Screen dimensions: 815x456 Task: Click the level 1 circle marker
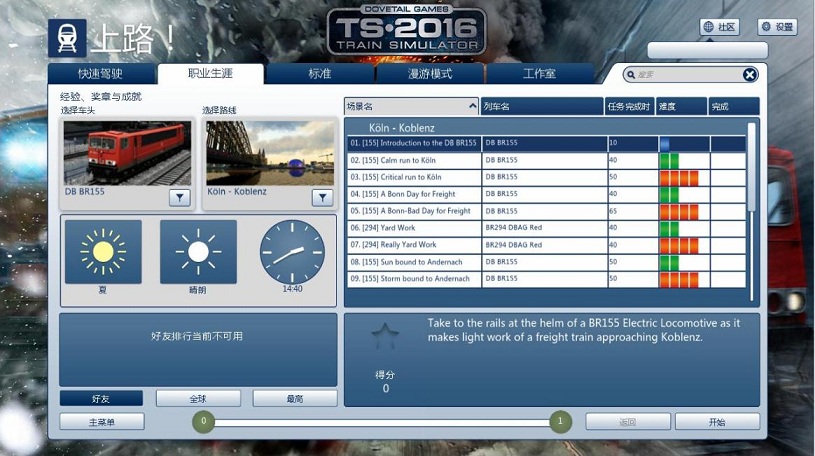click(x=560, y=421)
